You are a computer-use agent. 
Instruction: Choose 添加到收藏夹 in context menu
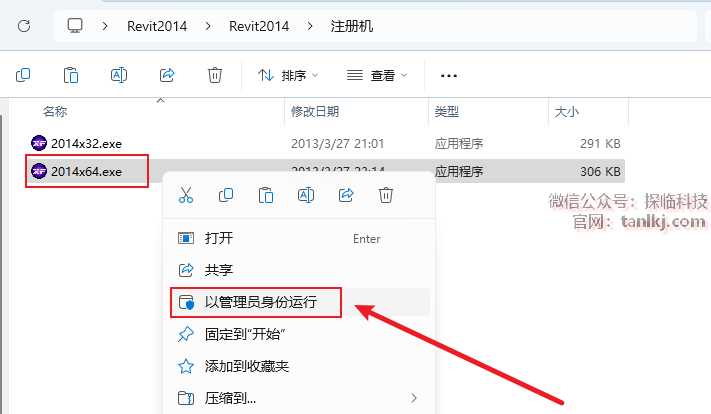tap(299, 366)
